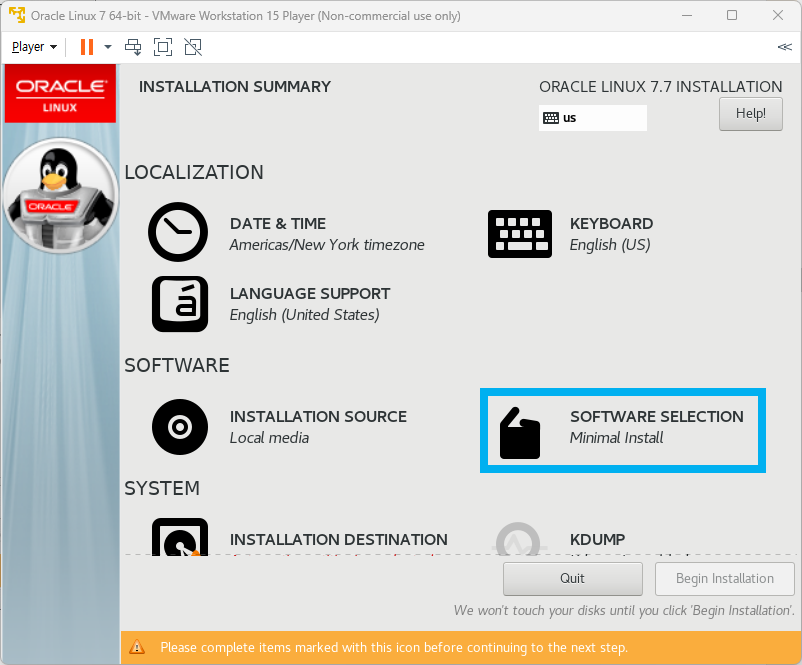Open Date & Time clock icon
802x665 pixels.
point(178,232)
